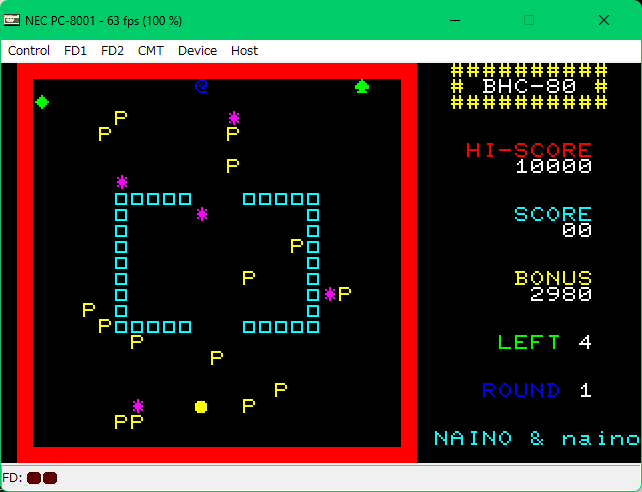Select the green diamond sprite
The width and height of the screenshot is (642, 492).
pos(42,102)
